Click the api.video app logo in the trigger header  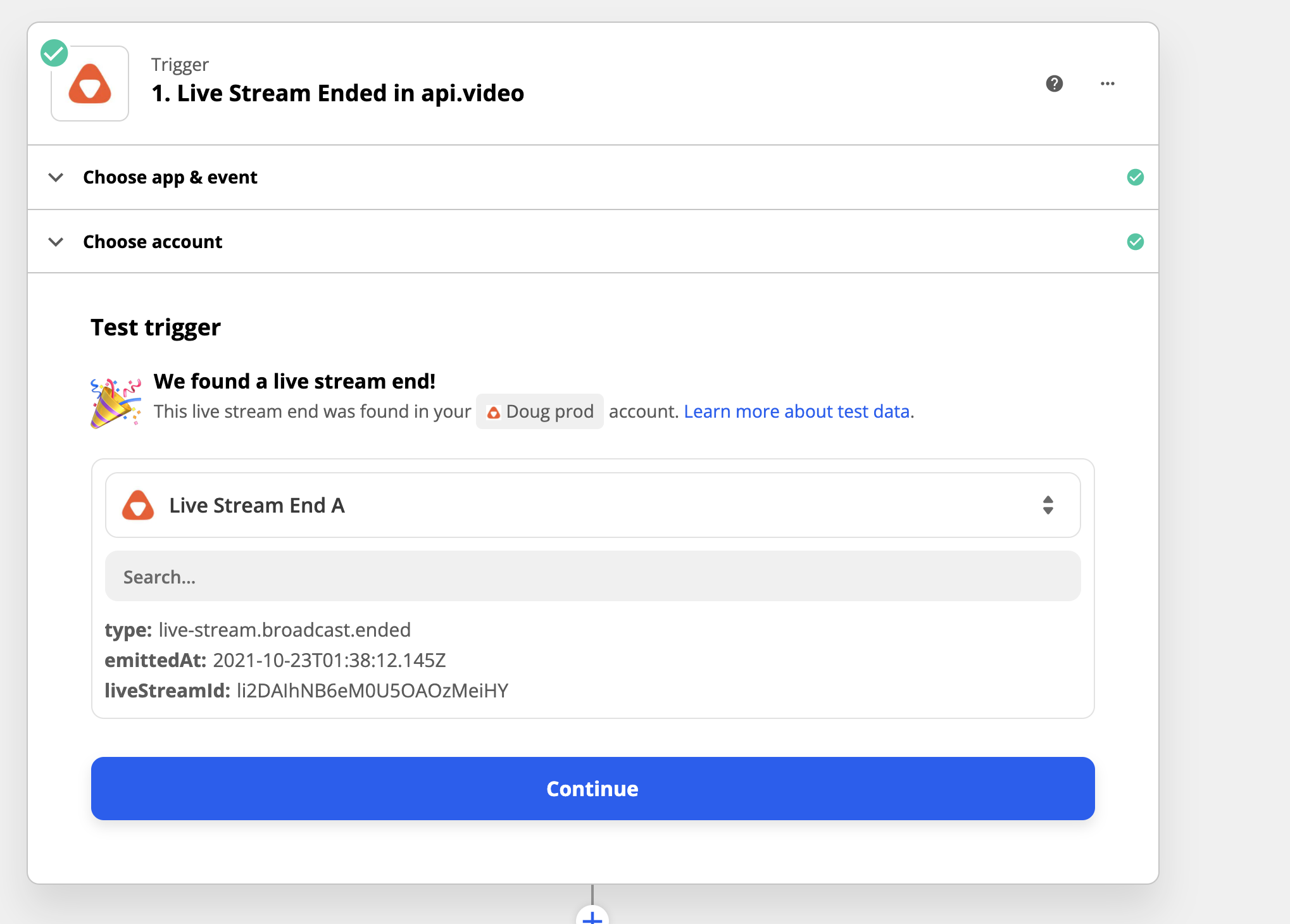click(89, 83)
